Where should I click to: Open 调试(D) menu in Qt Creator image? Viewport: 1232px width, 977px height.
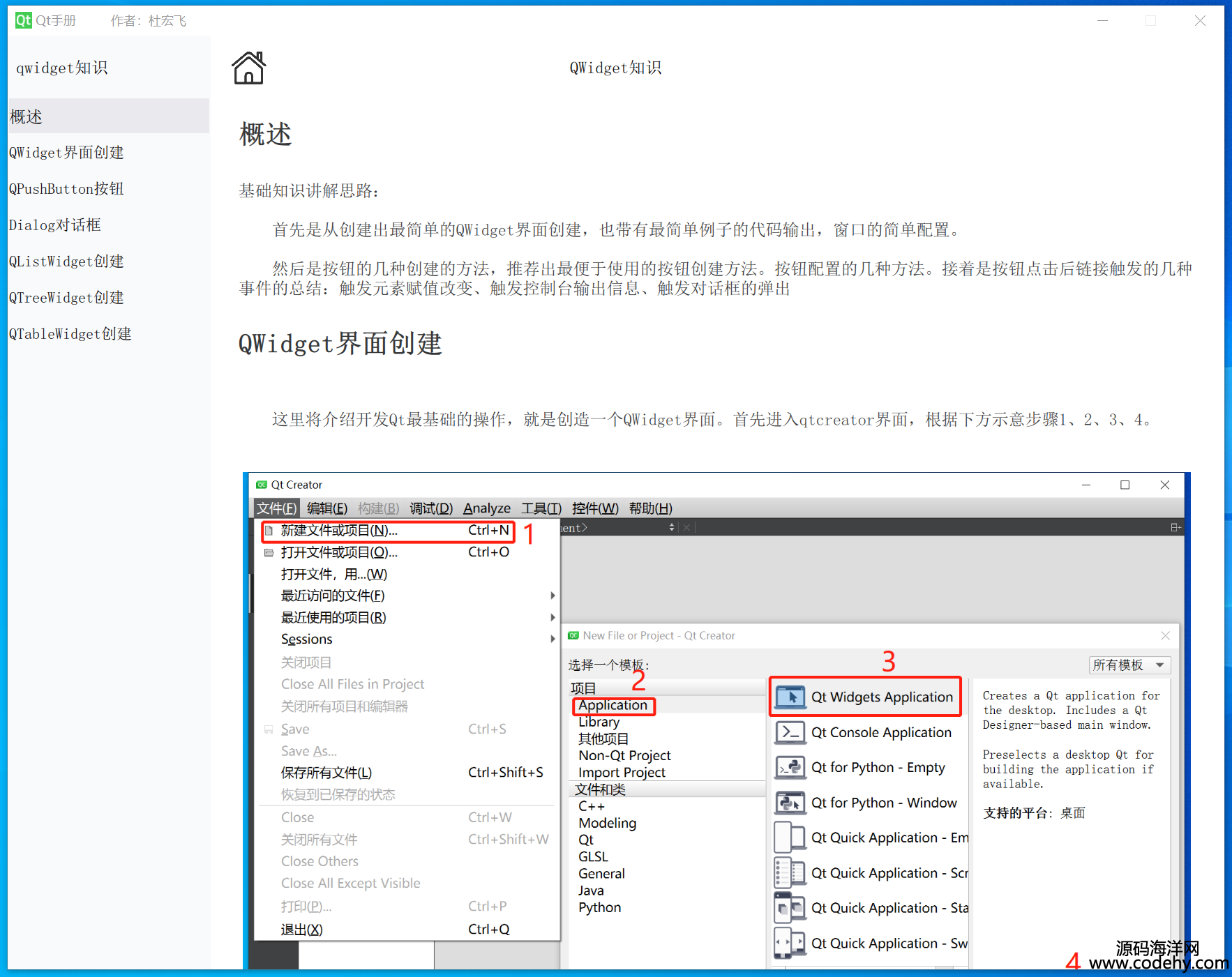431,508
